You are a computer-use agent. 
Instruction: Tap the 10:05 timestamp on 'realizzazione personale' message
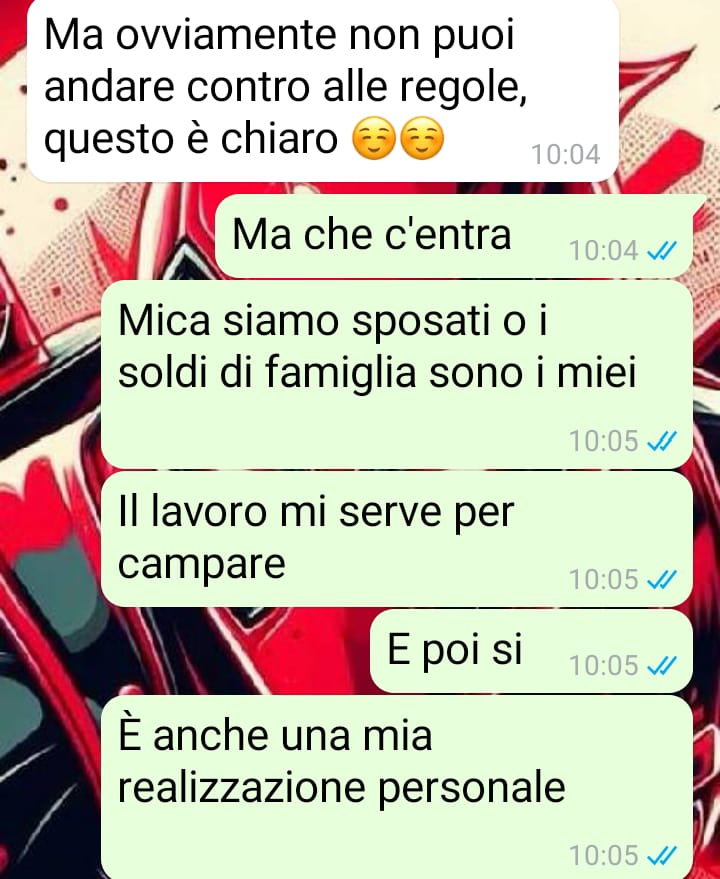[604, 856]
